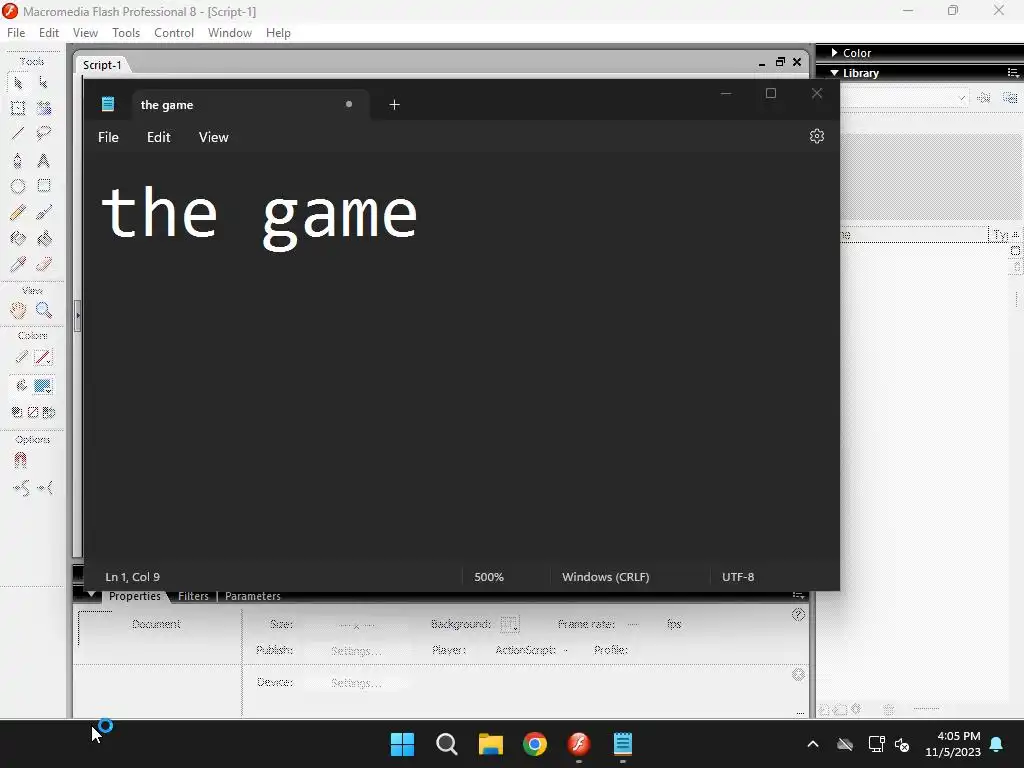Select the Selection arrow tool

(18, 83)
